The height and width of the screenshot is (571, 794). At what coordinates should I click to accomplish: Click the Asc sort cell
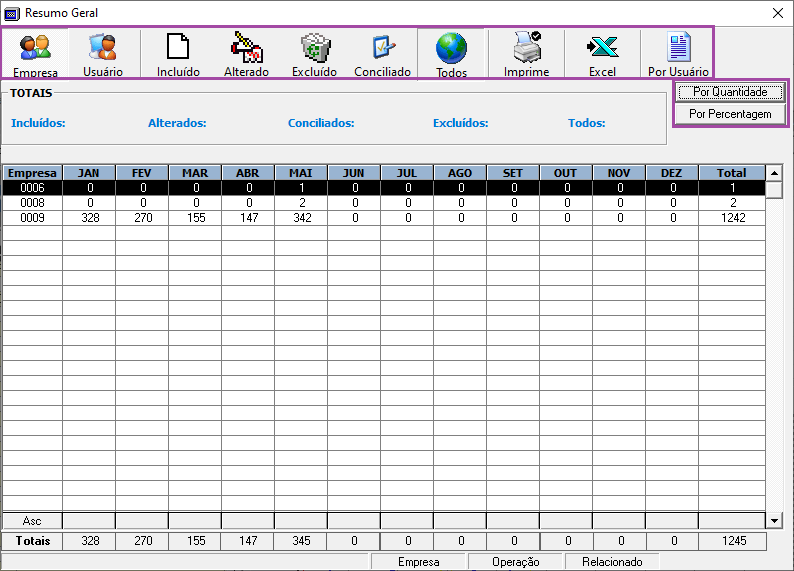(32, 520)
